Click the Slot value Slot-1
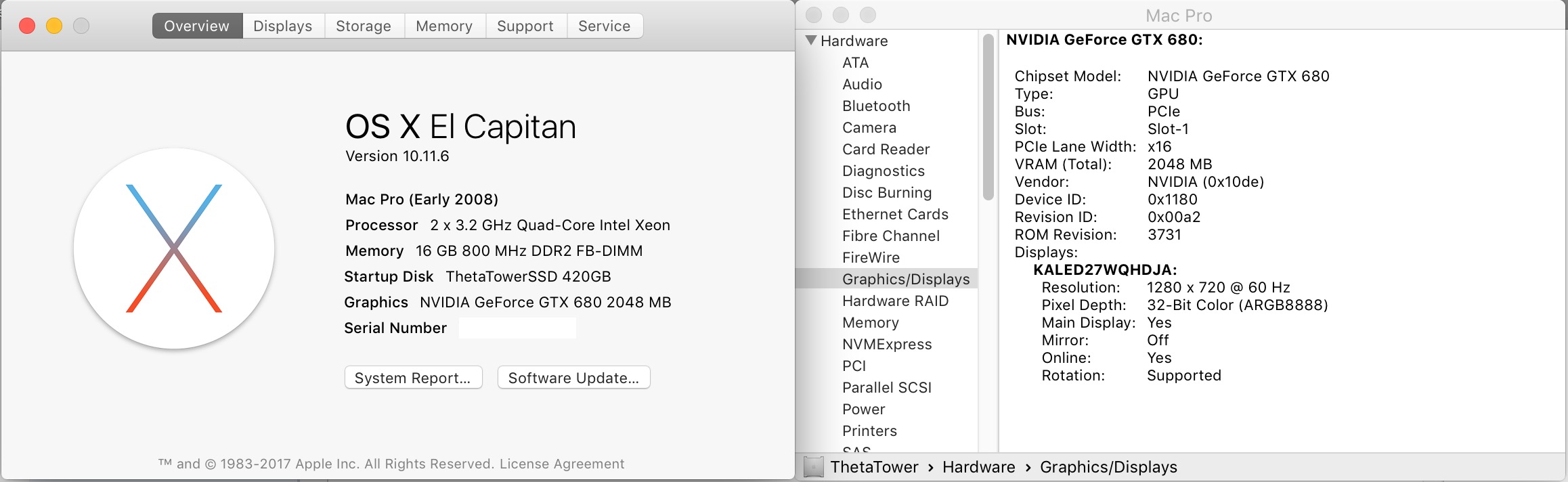Screen dimensions: 1568x482 point(1168,129)
